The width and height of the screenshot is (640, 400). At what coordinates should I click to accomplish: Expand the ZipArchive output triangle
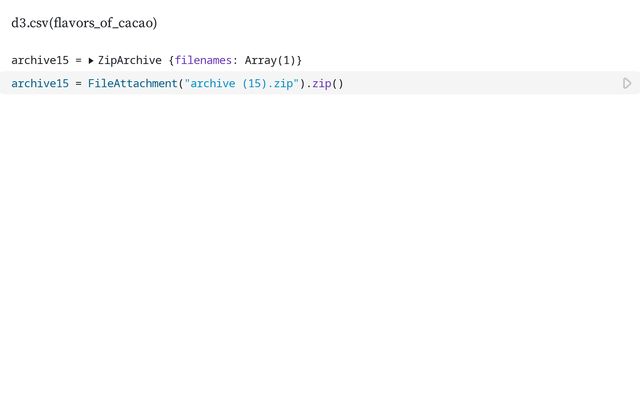[91, 61]
